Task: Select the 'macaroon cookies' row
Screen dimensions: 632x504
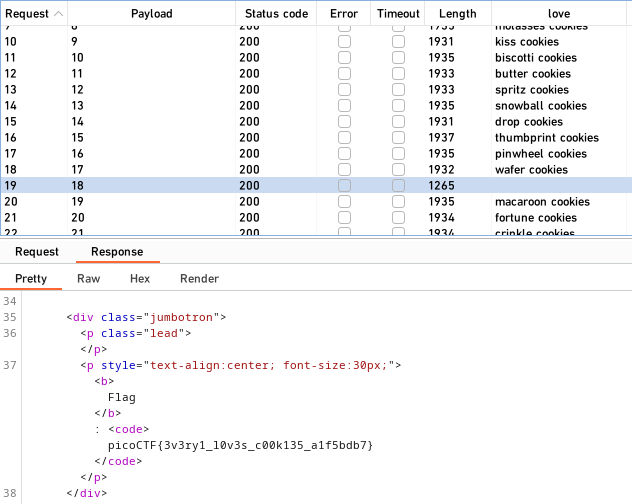Action: tap(316, 201)
